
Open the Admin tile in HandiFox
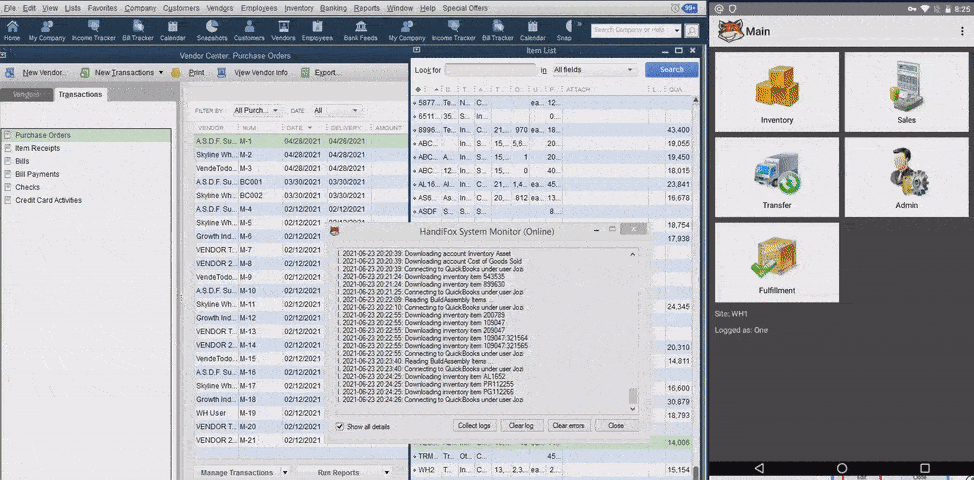pyautogui.click(x=906, y=177)
